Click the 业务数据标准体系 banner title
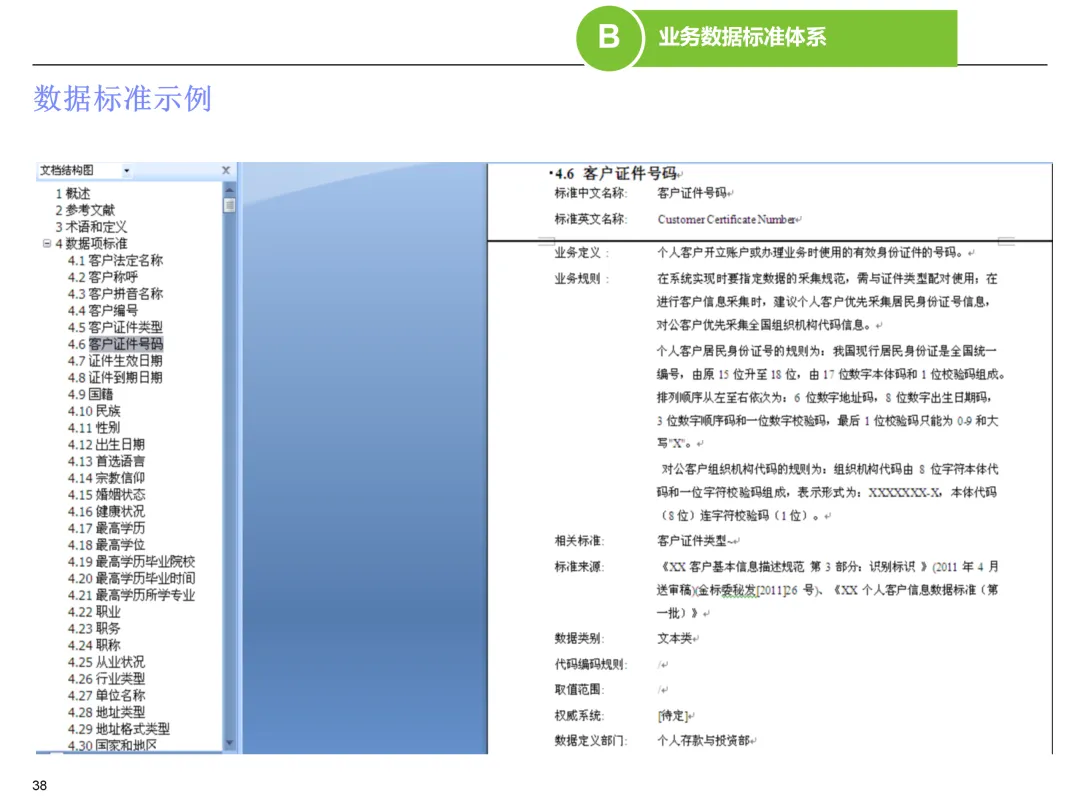 pyautogui.click(x=742, y=37)
